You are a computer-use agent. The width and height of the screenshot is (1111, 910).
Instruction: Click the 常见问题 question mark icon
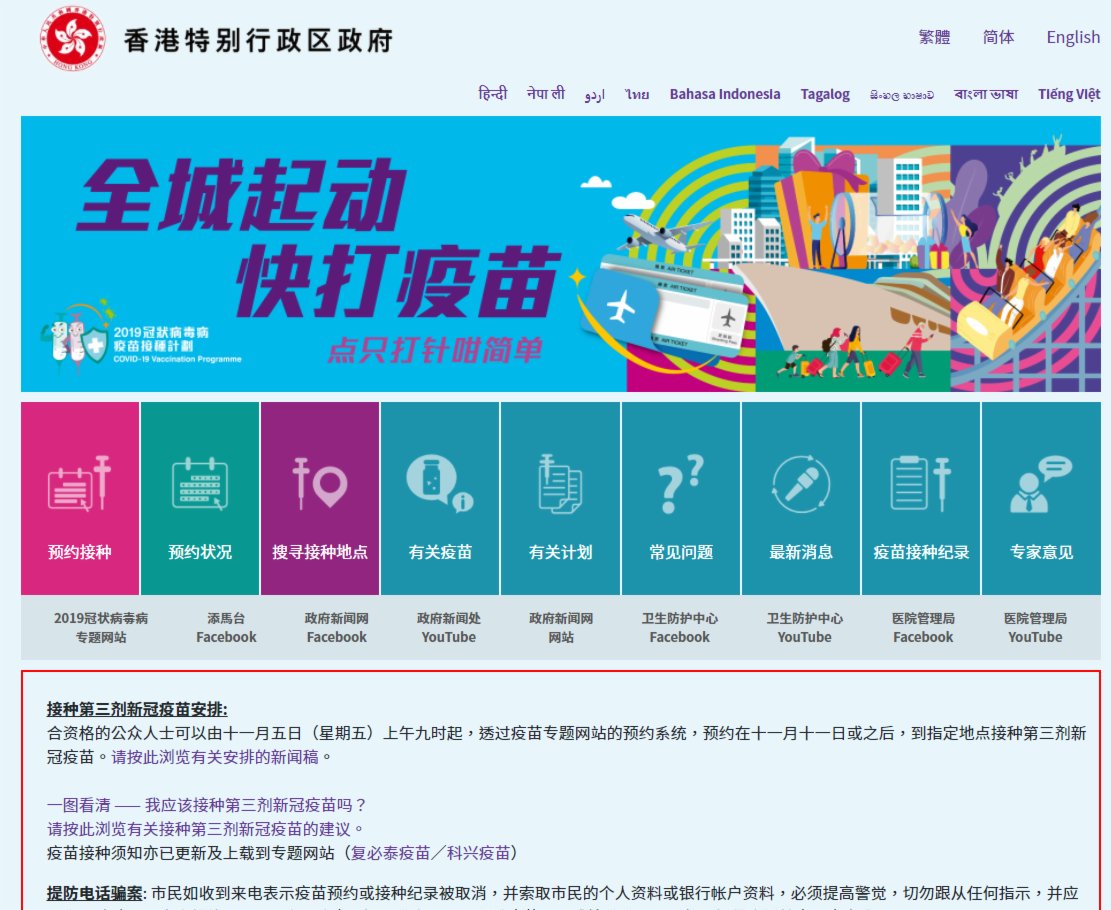click(681, 485)
